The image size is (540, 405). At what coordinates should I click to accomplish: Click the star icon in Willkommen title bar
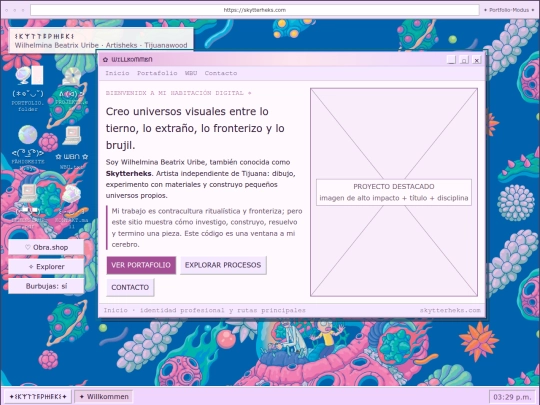(105, 60)
